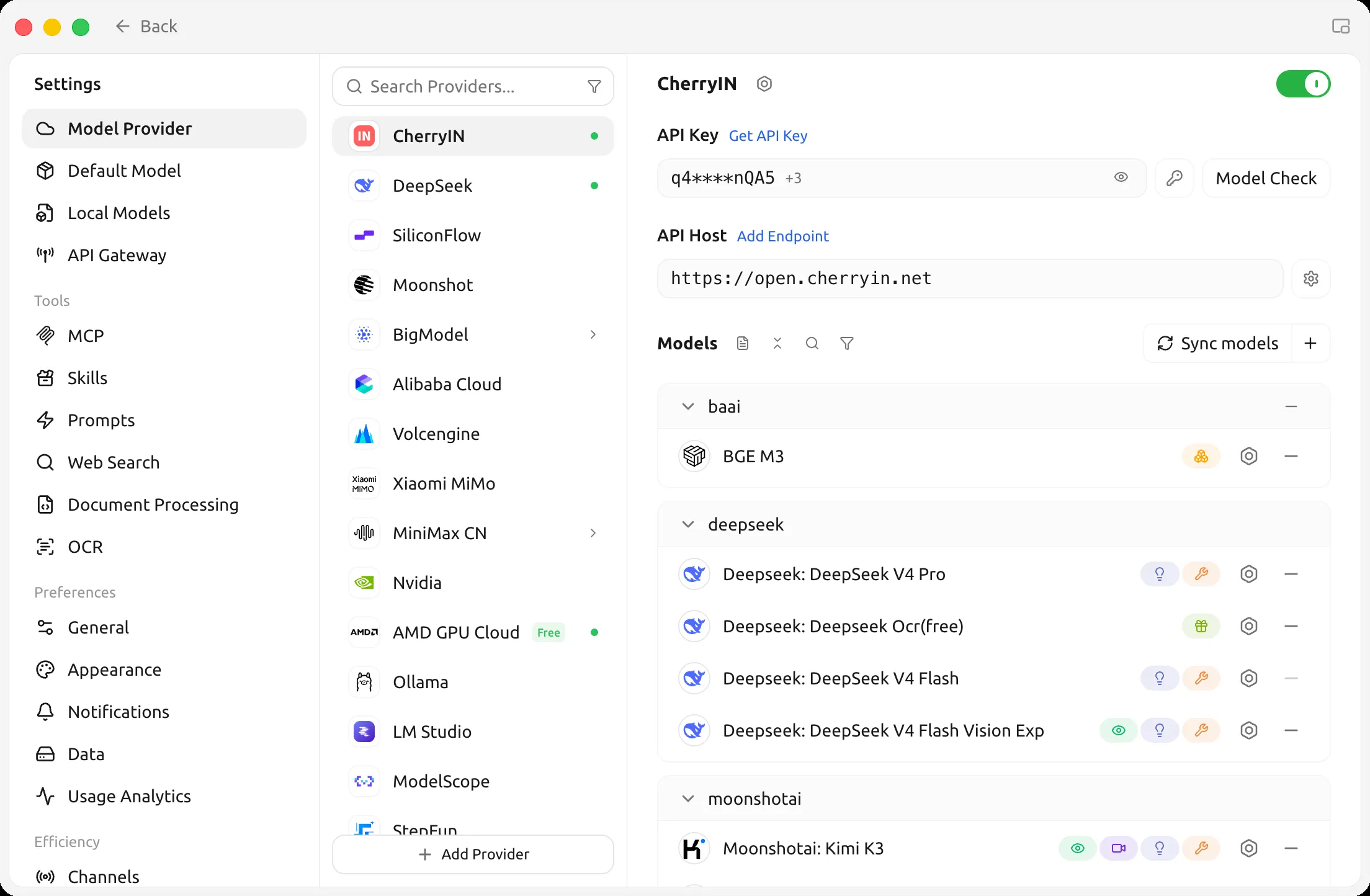Disable the CherryIN provider switch

1303,84
